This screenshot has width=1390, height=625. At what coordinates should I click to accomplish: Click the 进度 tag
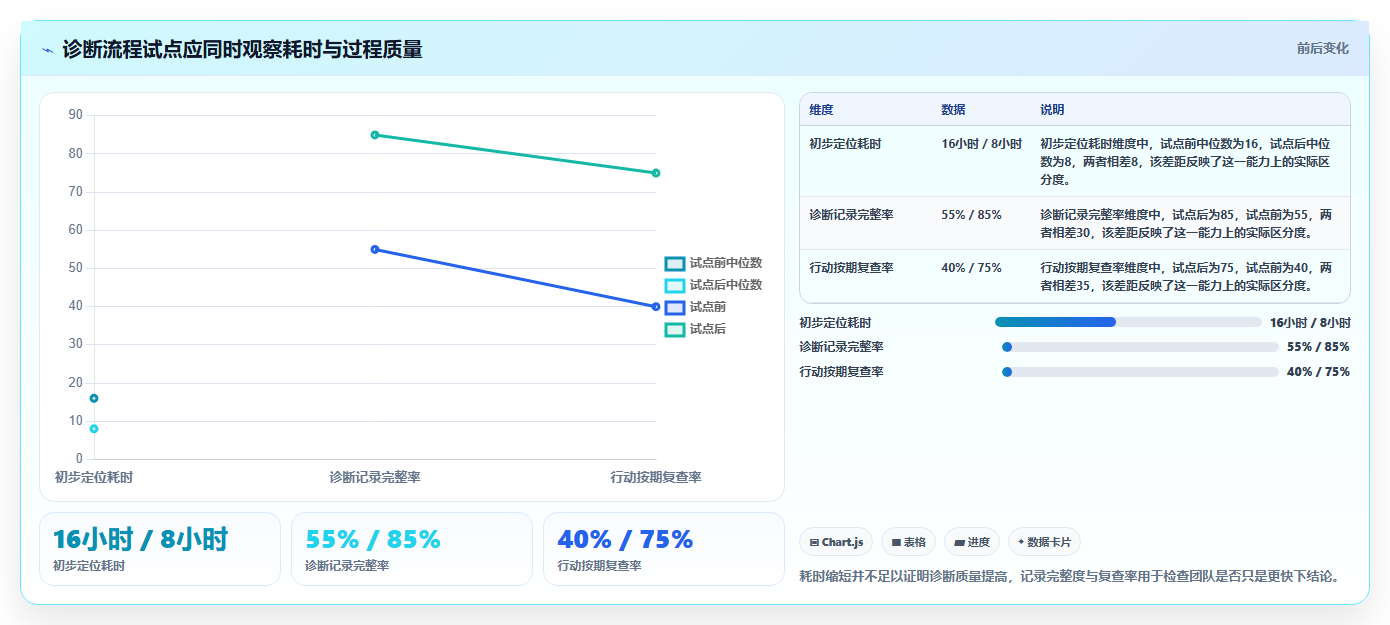click(972, 542)
